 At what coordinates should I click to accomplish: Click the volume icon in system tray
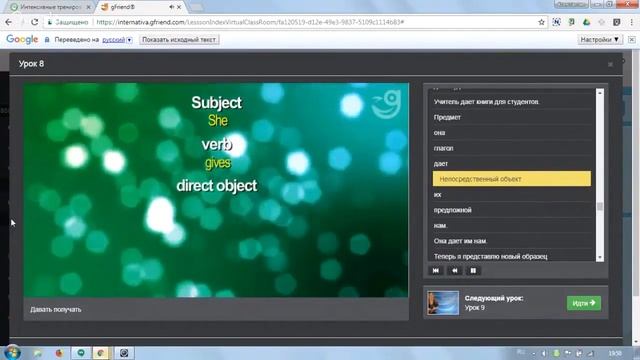[544, 353]
